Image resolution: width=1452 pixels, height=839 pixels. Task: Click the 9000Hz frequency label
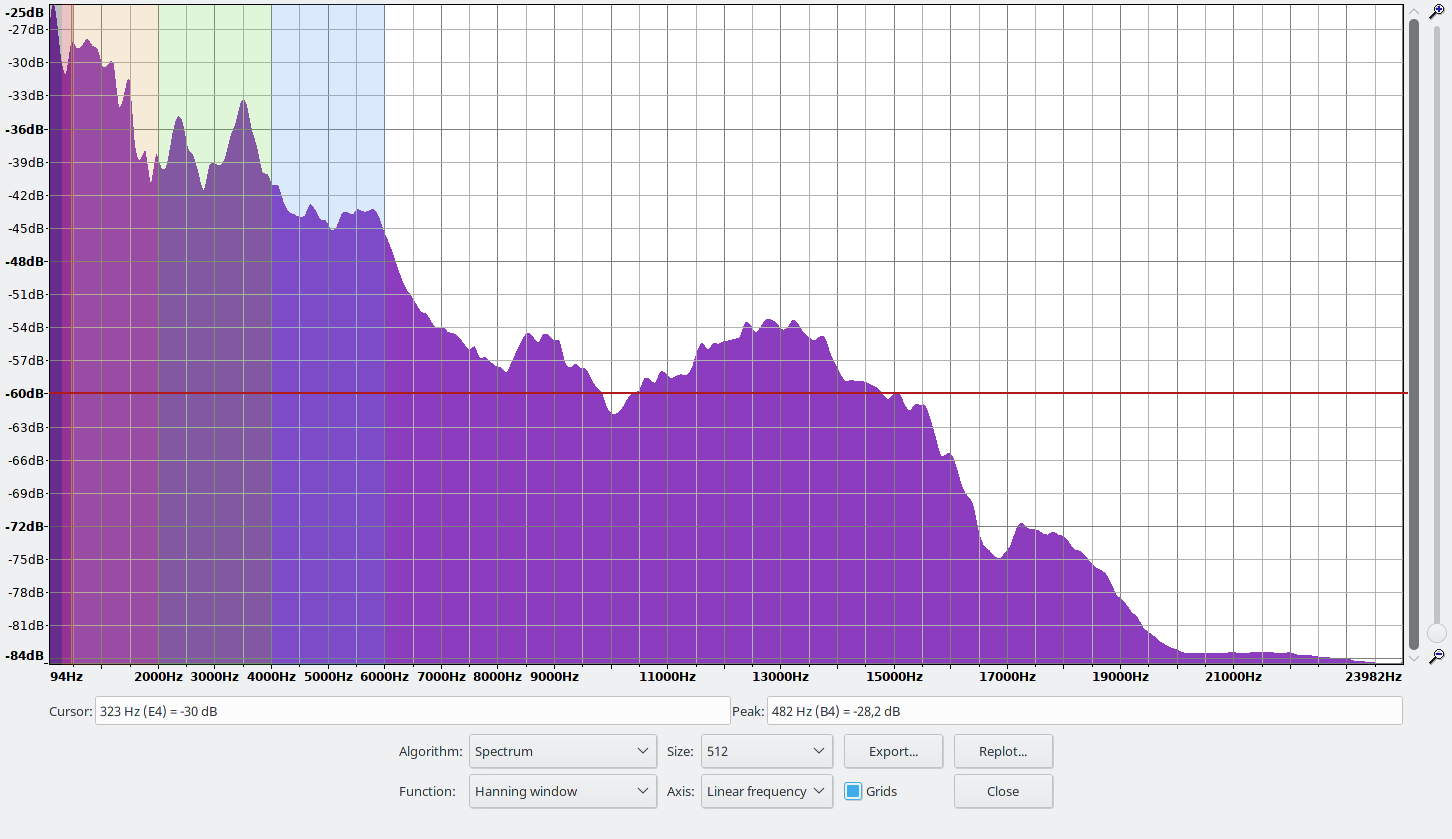[554, 677]
